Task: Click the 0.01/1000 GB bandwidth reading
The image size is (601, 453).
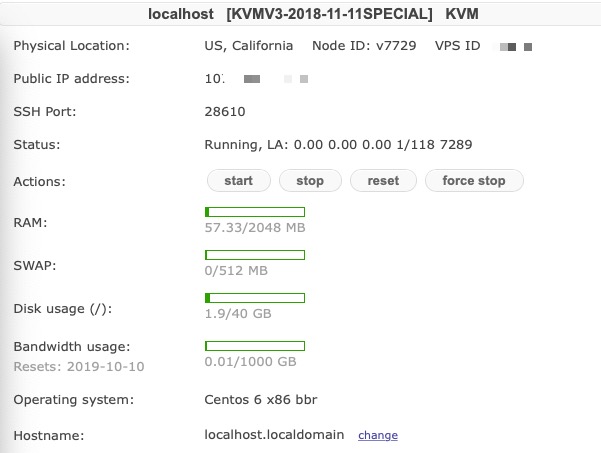Action: [x=250, y=362]
